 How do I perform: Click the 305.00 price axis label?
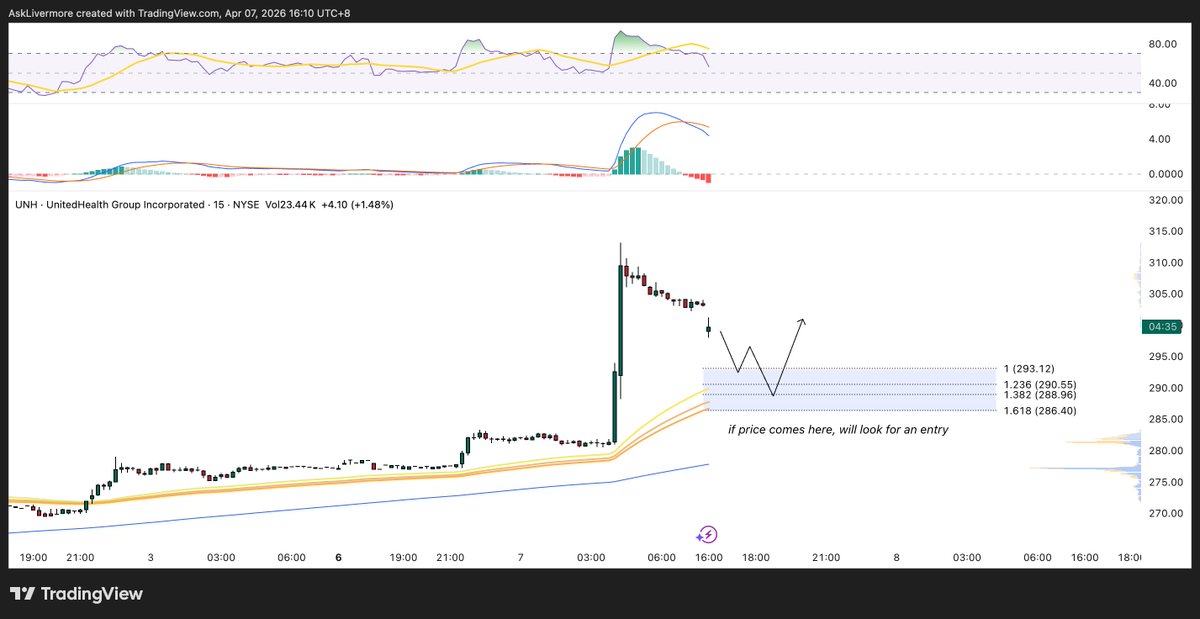click(x=1165, y=294)
